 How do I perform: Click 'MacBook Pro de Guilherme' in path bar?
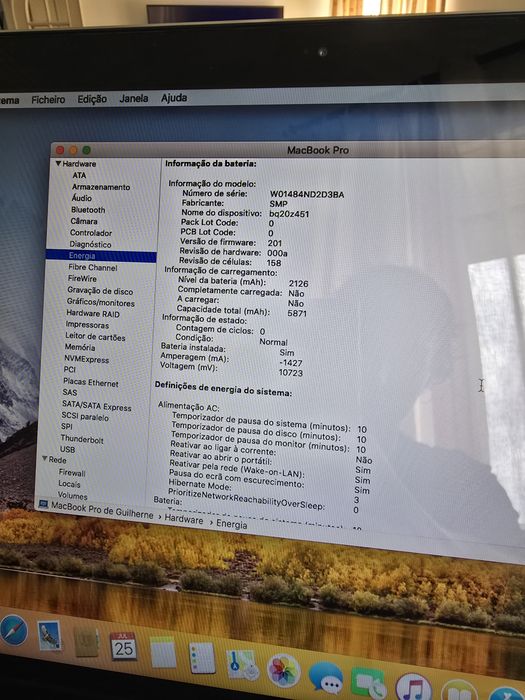click(x=102, y=510)
